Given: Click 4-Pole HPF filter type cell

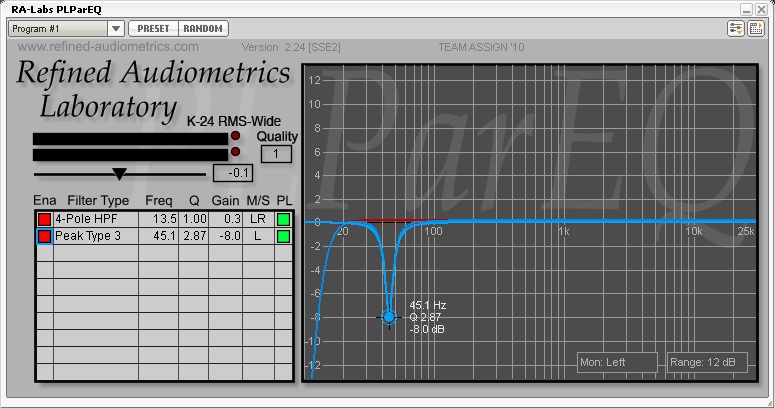Looking at the screenshot, I should point(96,219).
